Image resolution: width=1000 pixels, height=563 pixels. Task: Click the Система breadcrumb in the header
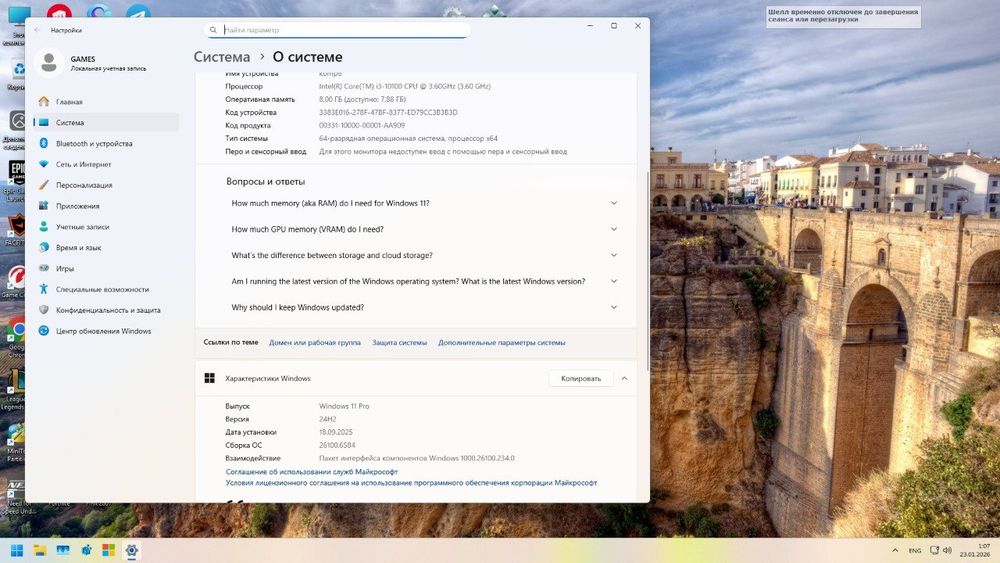point(222,57)
